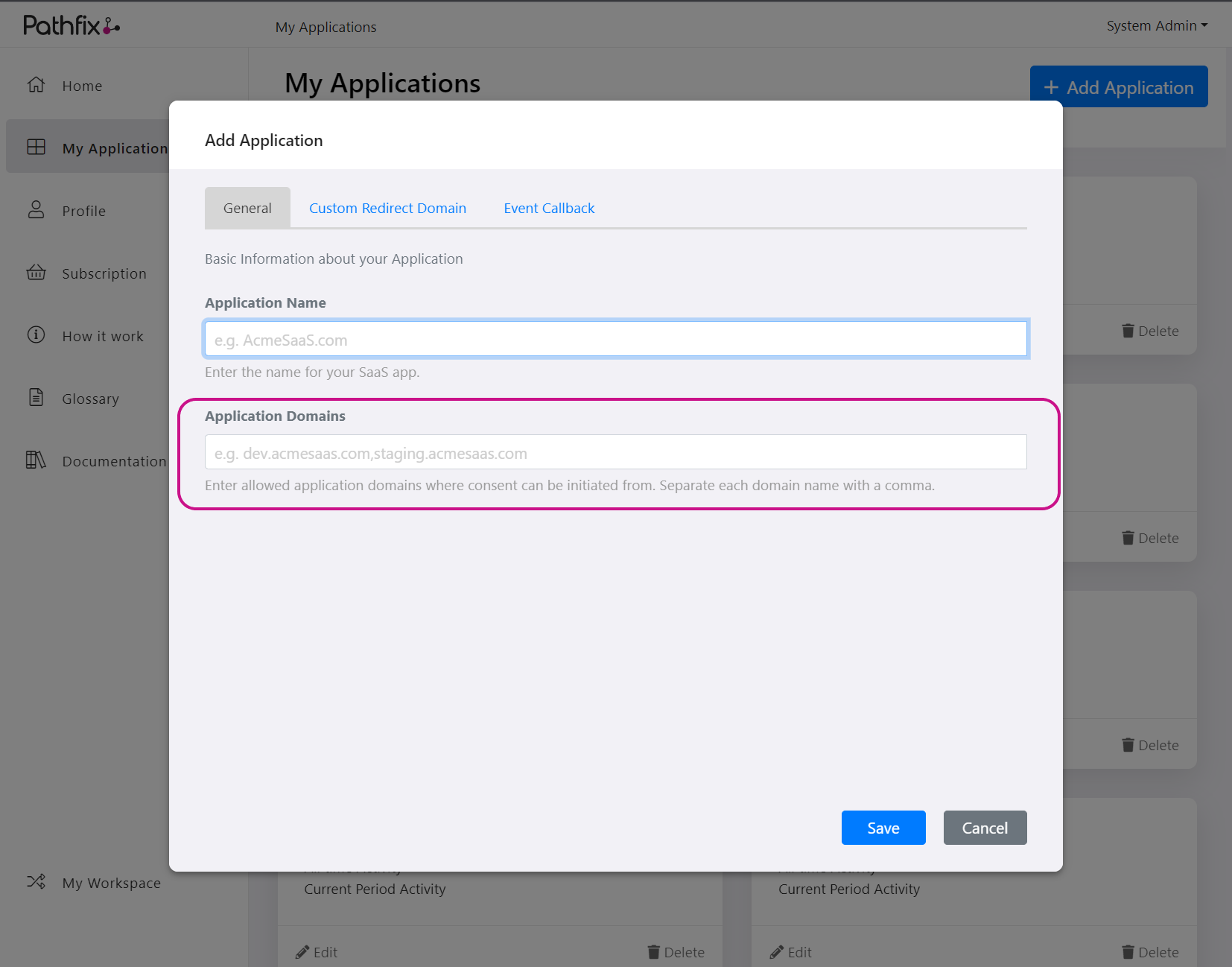This screenshot has height=967, width=1232.
Task: Click the Add Application button
Action: click(1118, 86)
